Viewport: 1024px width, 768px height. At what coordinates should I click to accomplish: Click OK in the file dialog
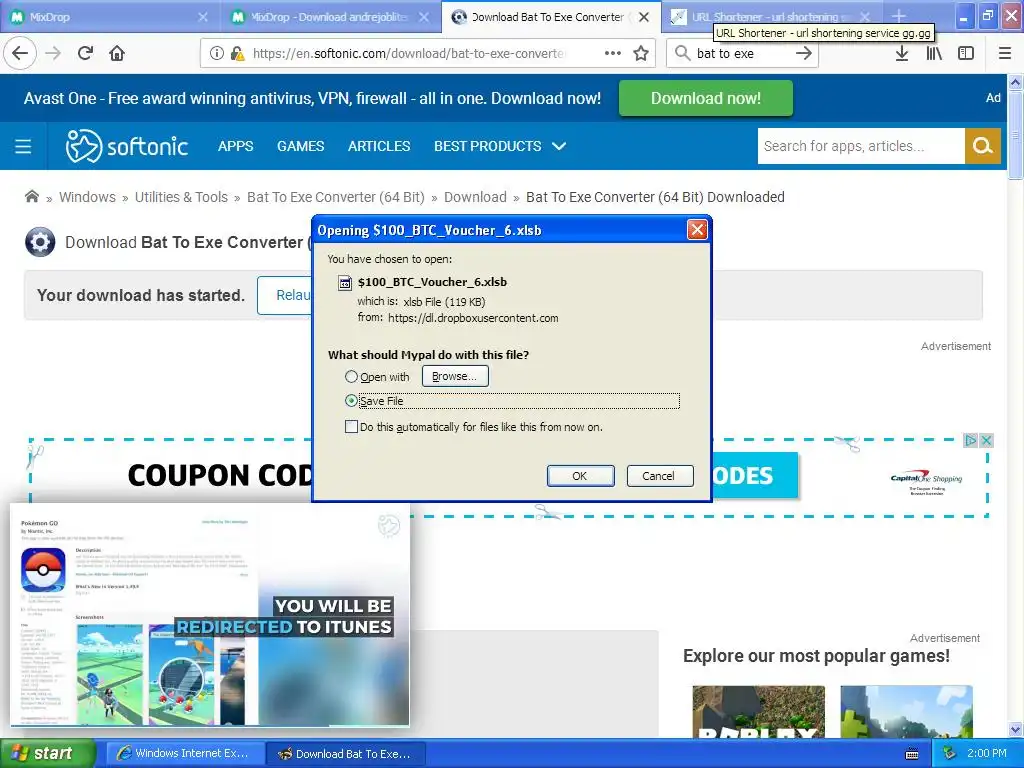[x=580, y=476]
